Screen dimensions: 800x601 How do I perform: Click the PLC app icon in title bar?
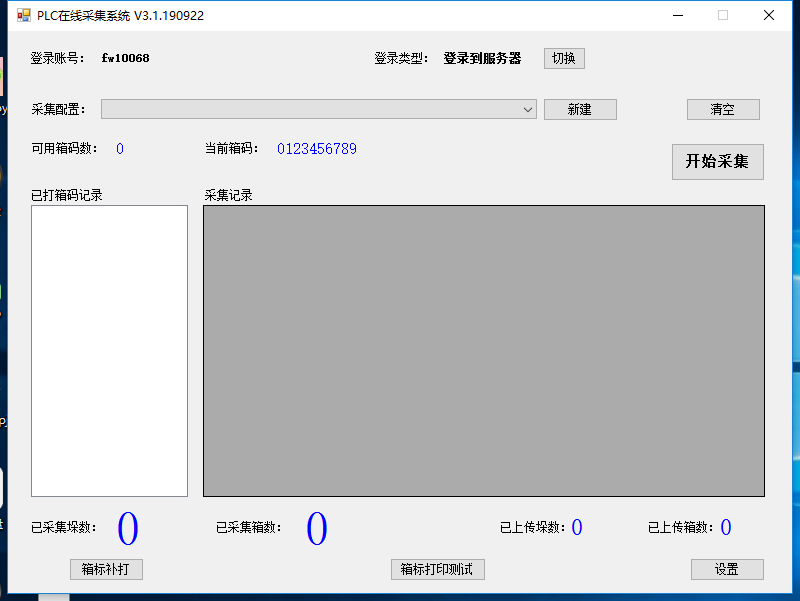click(23, 15)
